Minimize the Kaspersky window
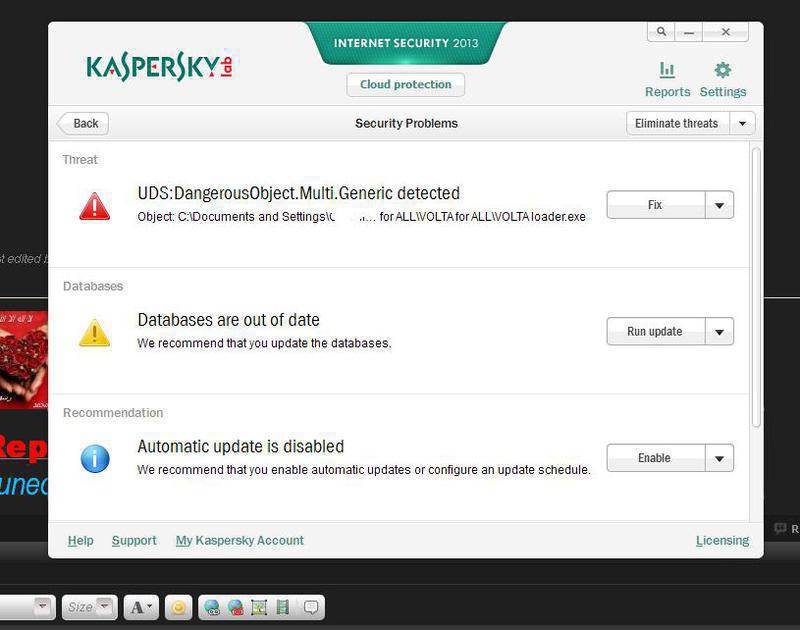800x630 pixels. point(689,32)
